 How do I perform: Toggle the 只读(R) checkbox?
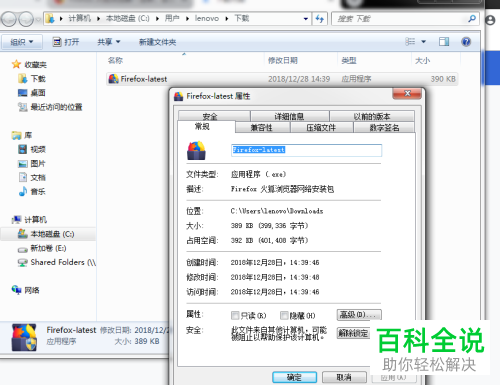235,315
